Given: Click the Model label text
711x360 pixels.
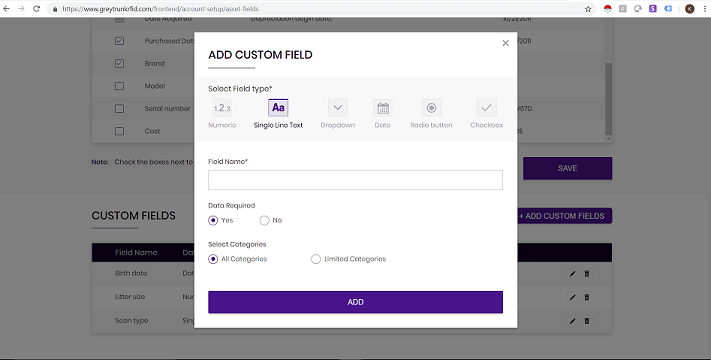Looking at the screenshot, I should (x=155, y=86).
